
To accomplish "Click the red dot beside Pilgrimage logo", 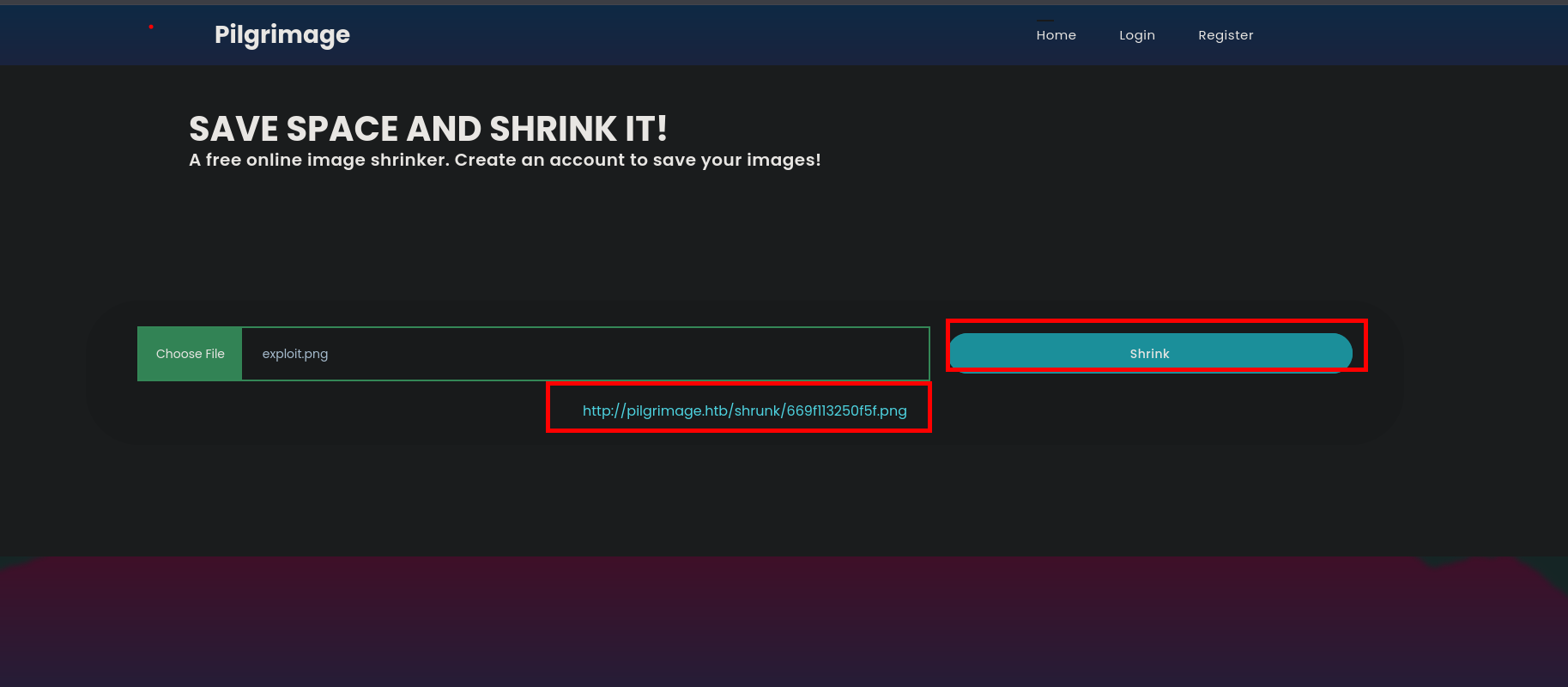I will (151, 27).
